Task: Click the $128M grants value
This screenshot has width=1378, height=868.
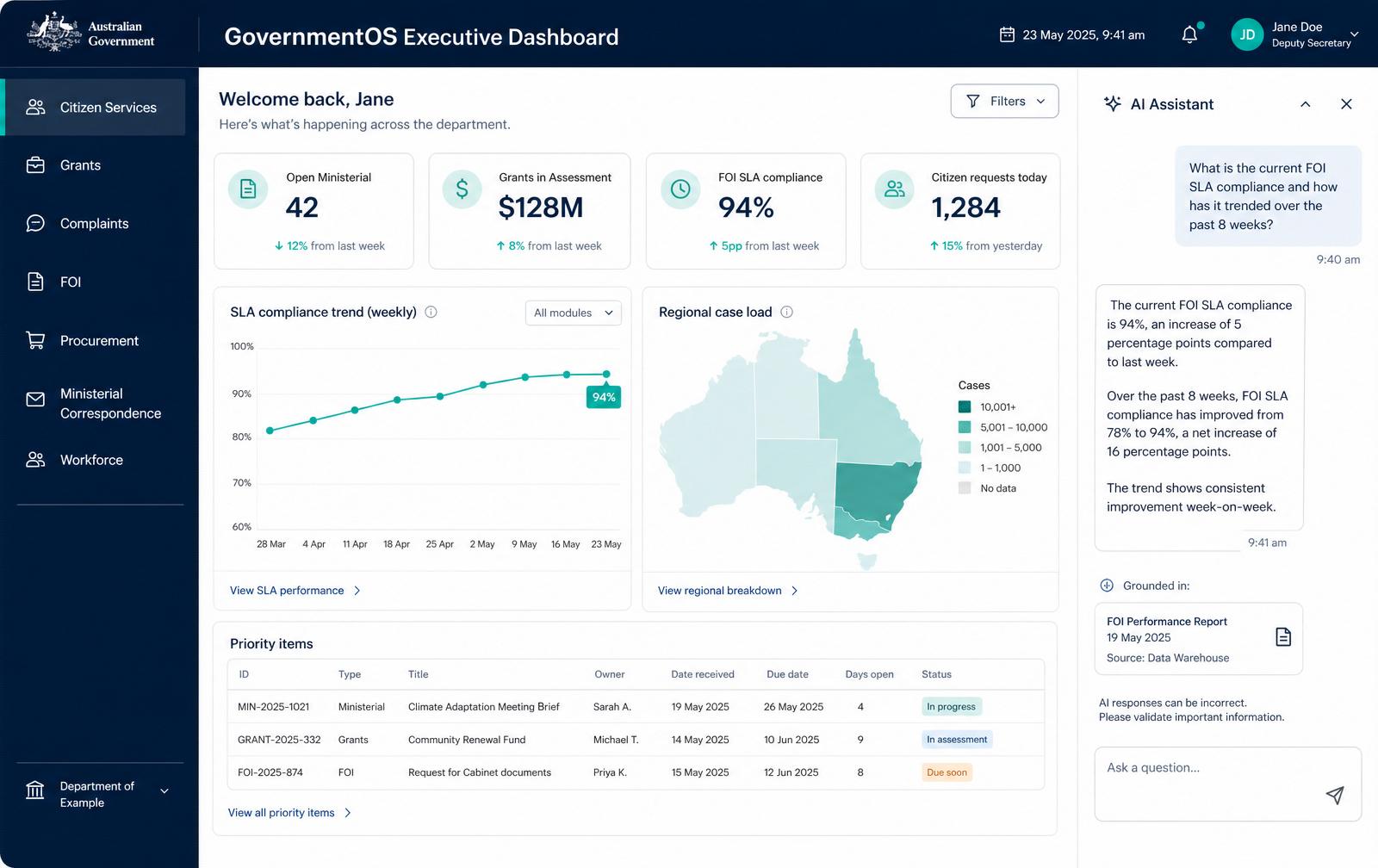Action: (541, 208)
